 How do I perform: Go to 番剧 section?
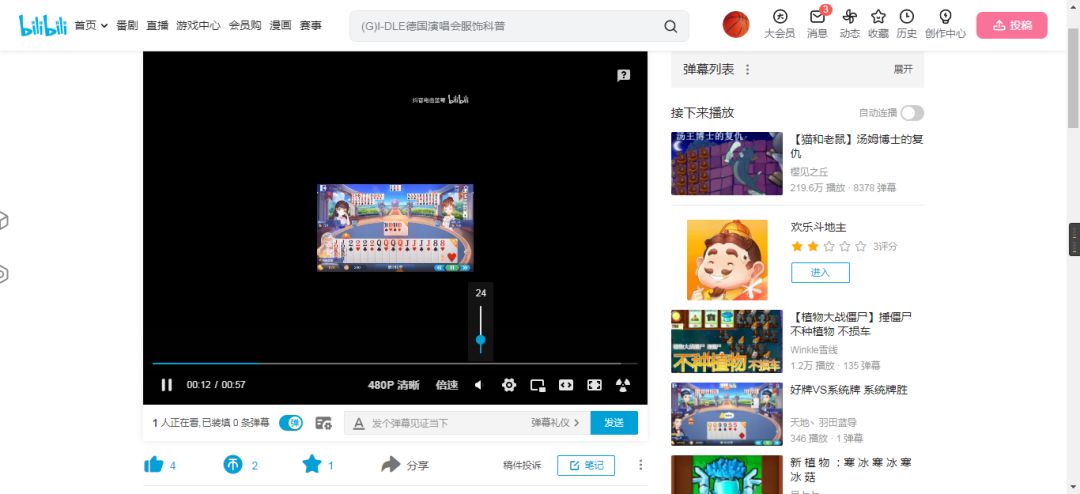(127, 25)
